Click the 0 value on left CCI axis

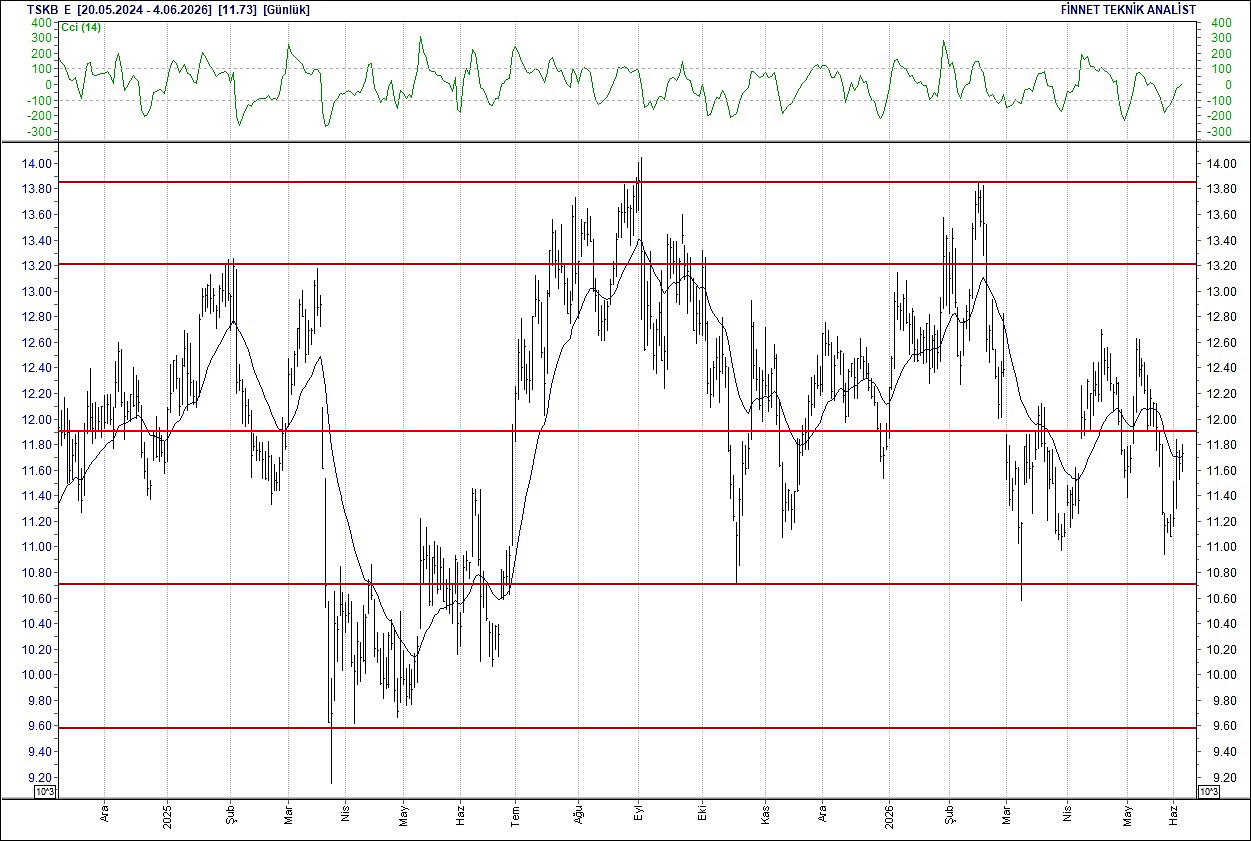pyautogui.click(x=50, y=84)
